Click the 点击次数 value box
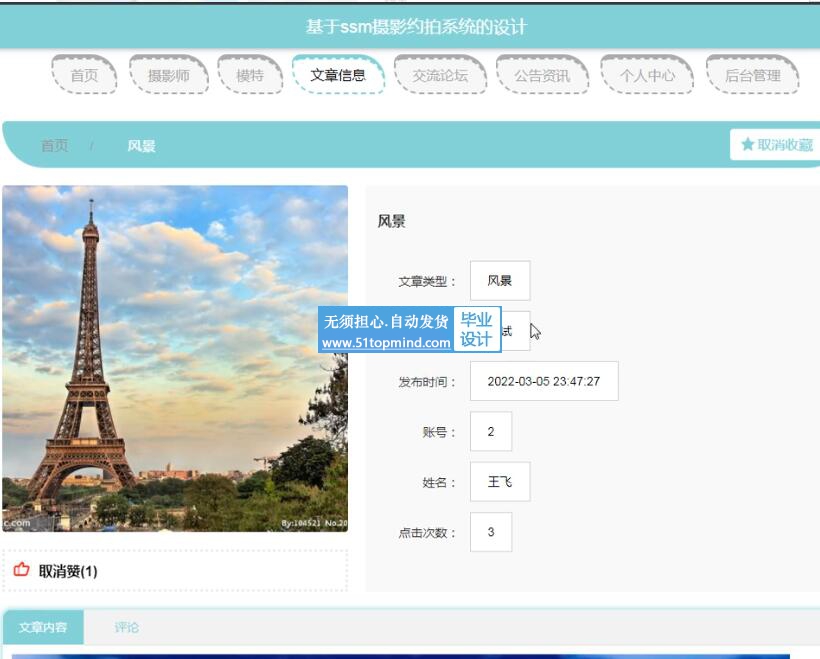This screenshot has width=820, height=659. pyautogui.click(x=490, y=532)
